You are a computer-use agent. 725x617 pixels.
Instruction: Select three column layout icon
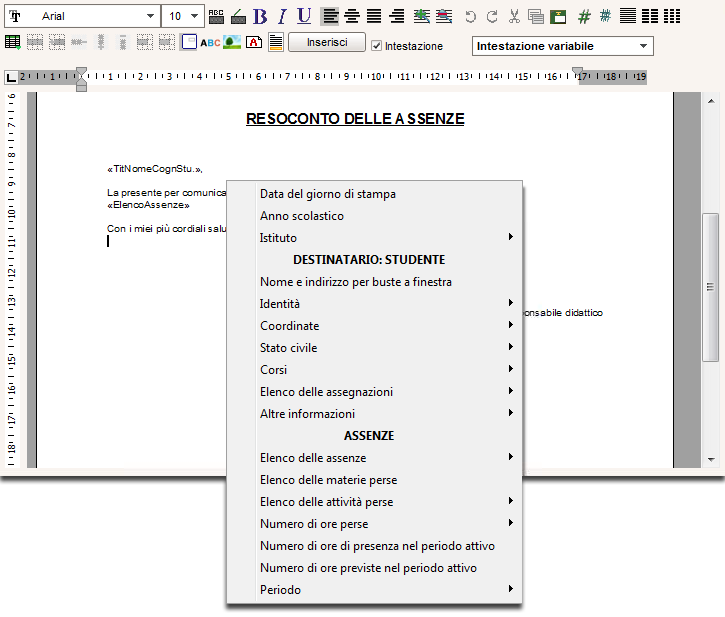tap(672, 16)
